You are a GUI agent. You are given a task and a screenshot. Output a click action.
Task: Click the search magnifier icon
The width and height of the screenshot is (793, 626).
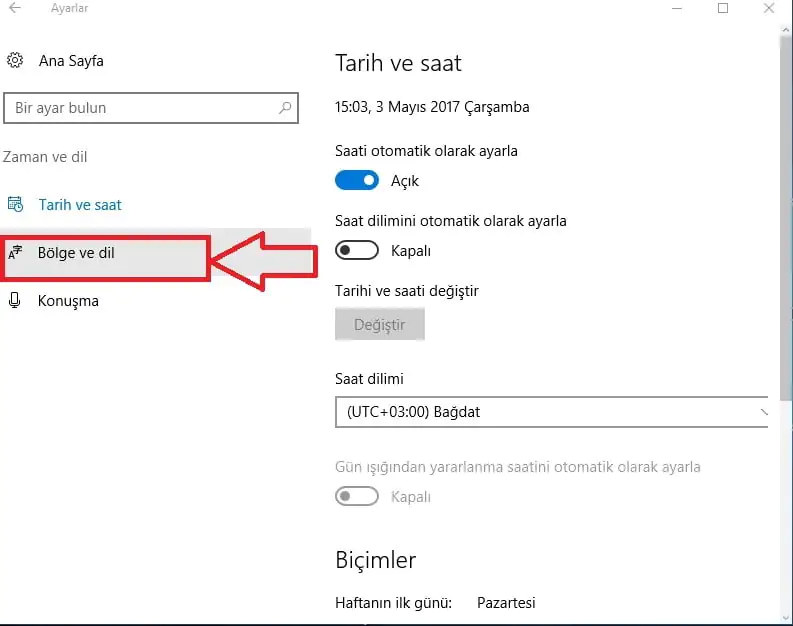coord(285,108)
